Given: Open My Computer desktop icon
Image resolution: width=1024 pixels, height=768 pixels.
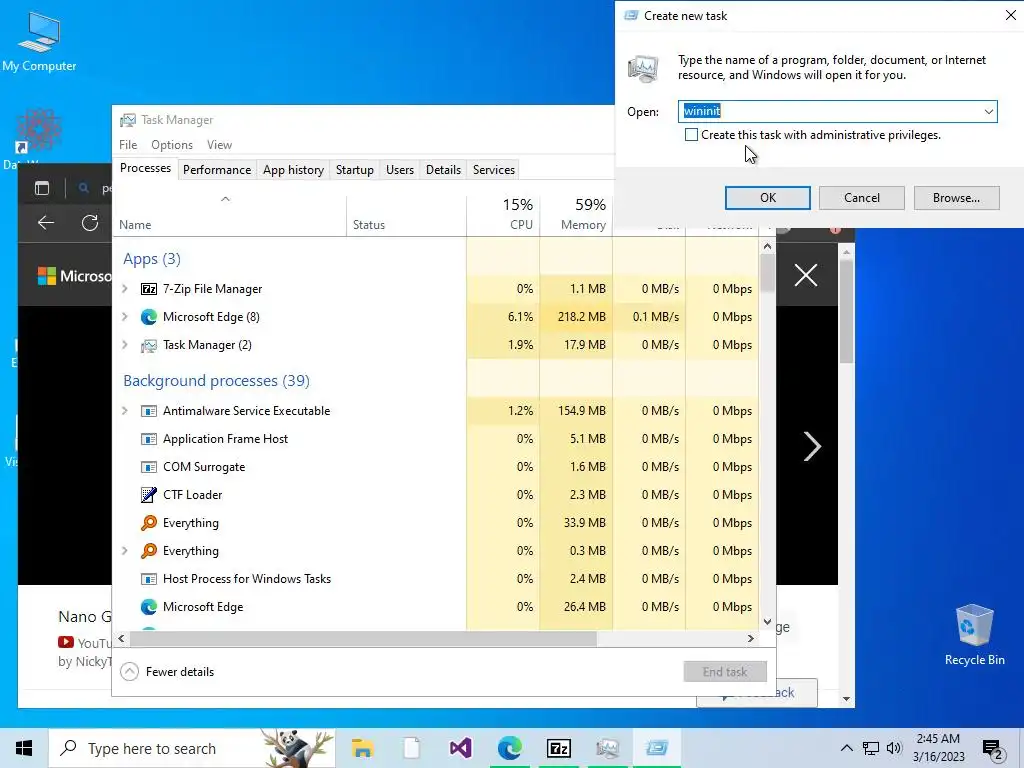Looking at the screenshot, I should (39, 42).
